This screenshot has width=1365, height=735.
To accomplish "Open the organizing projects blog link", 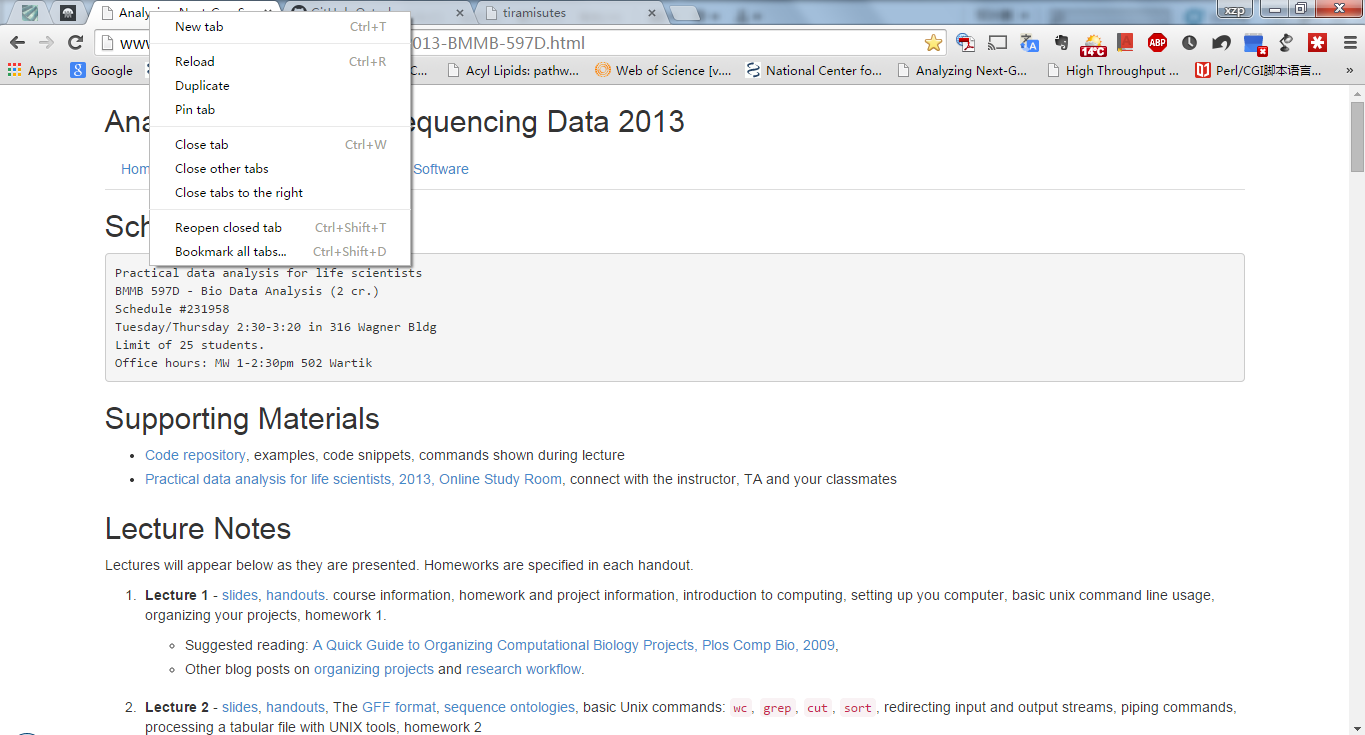I will [x=374, y=669].
